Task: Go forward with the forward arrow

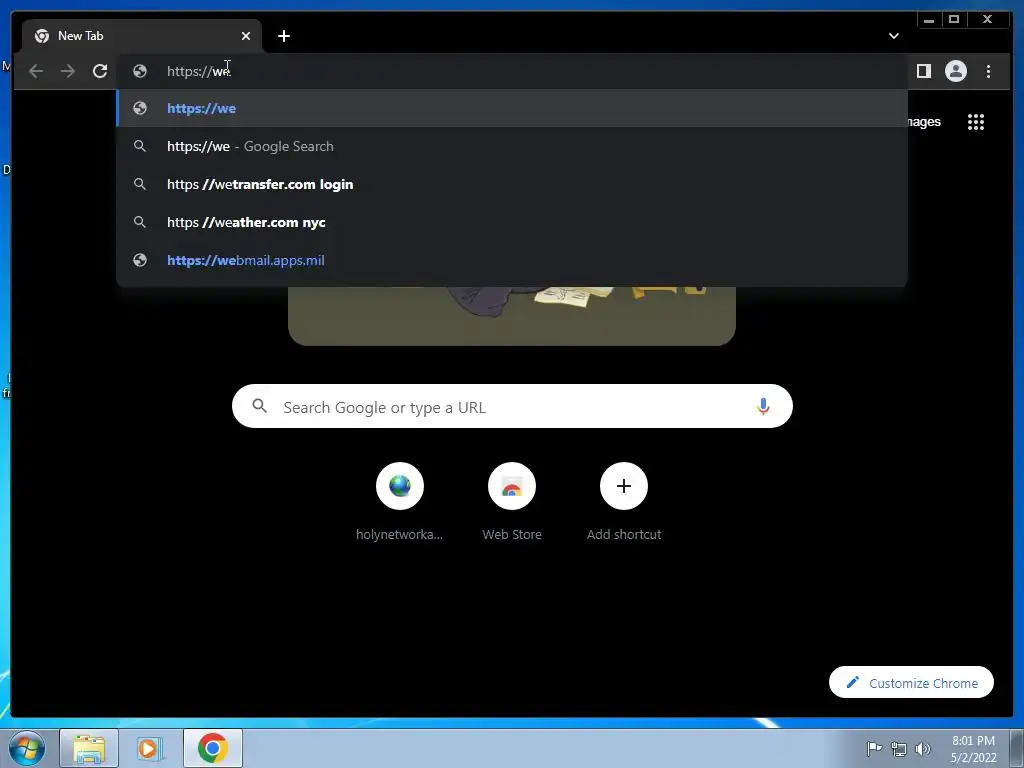Action: [x=67, y=71]
